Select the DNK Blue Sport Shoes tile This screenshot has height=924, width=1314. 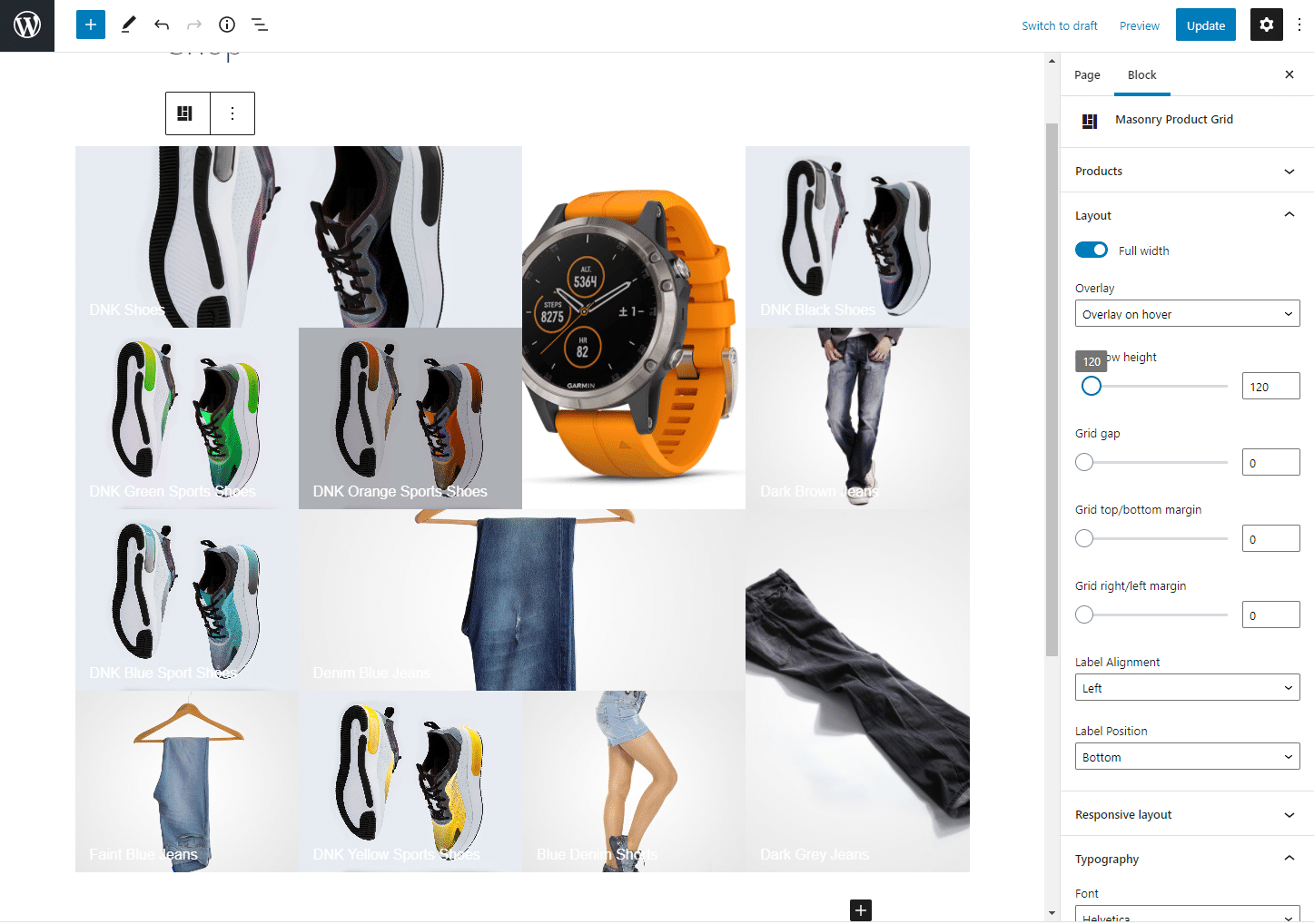point(187,600)
